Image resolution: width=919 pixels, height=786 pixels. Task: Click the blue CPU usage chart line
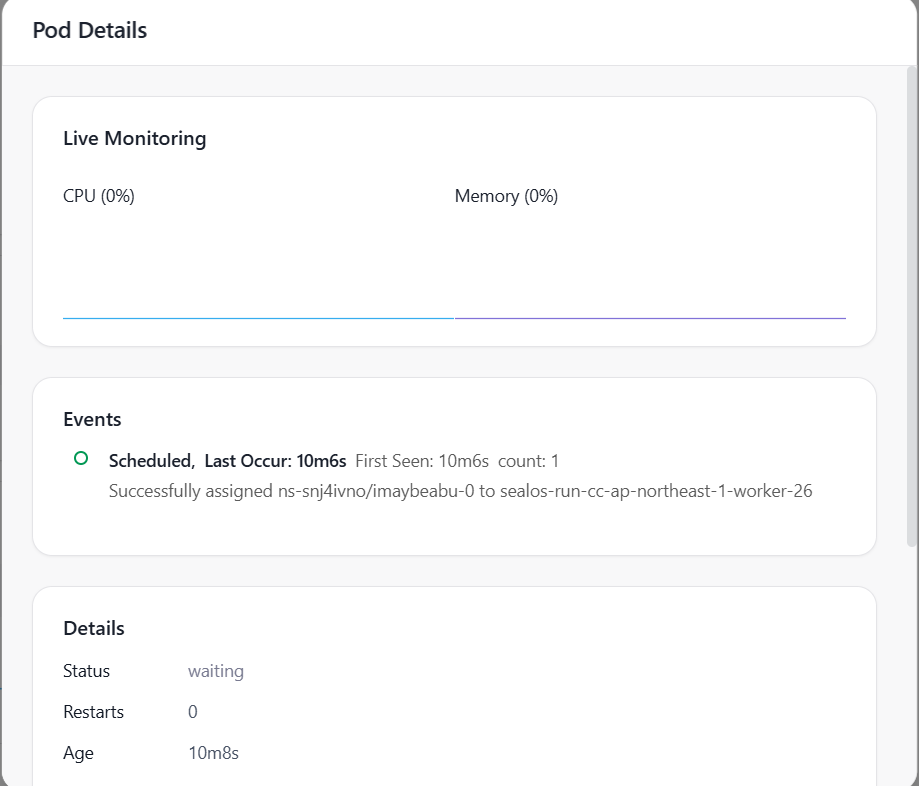tap(258, 318)
